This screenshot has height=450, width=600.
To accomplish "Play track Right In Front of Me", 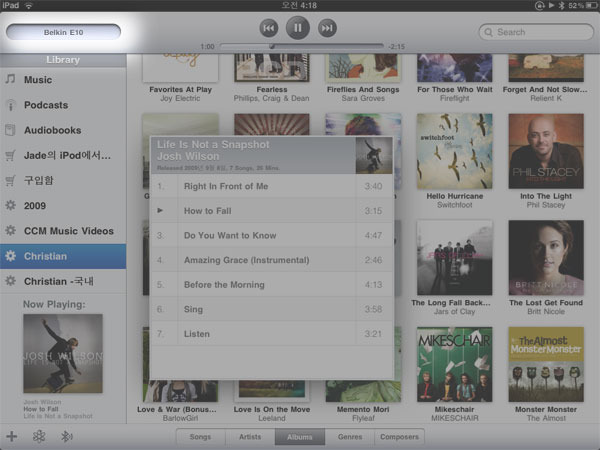I will [272, 186].
